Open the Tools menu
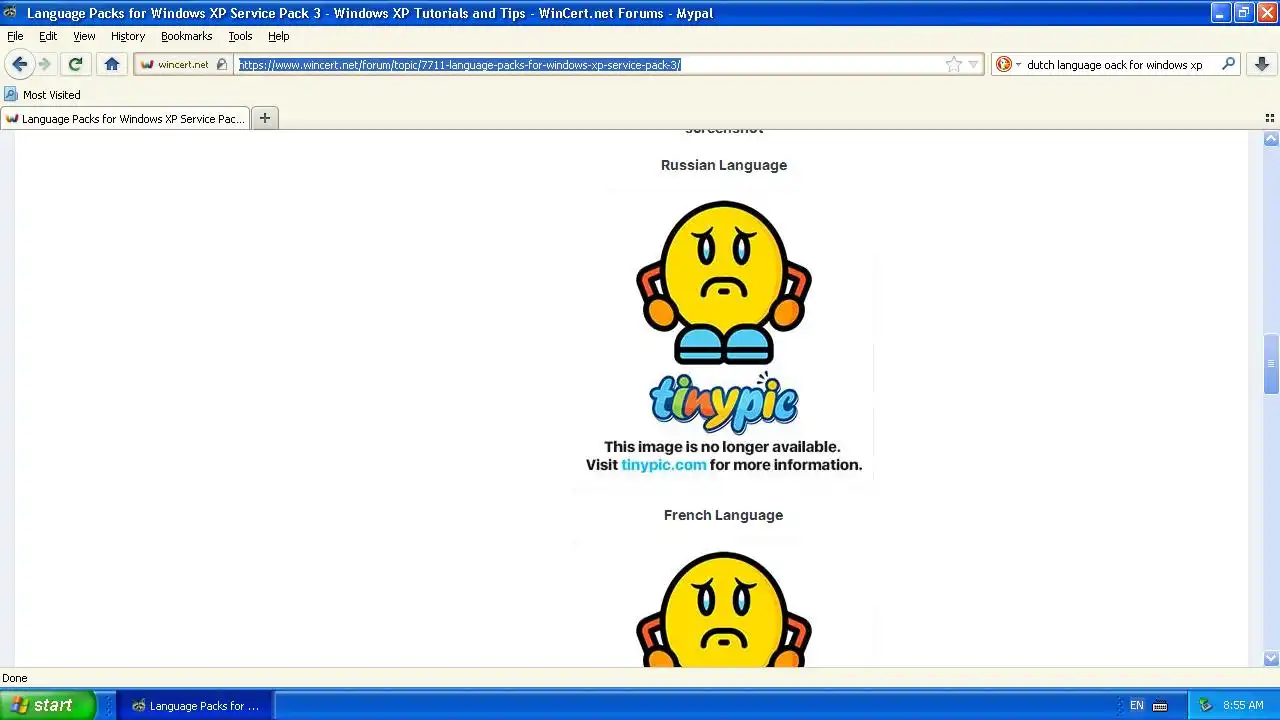 pos(240,36)
